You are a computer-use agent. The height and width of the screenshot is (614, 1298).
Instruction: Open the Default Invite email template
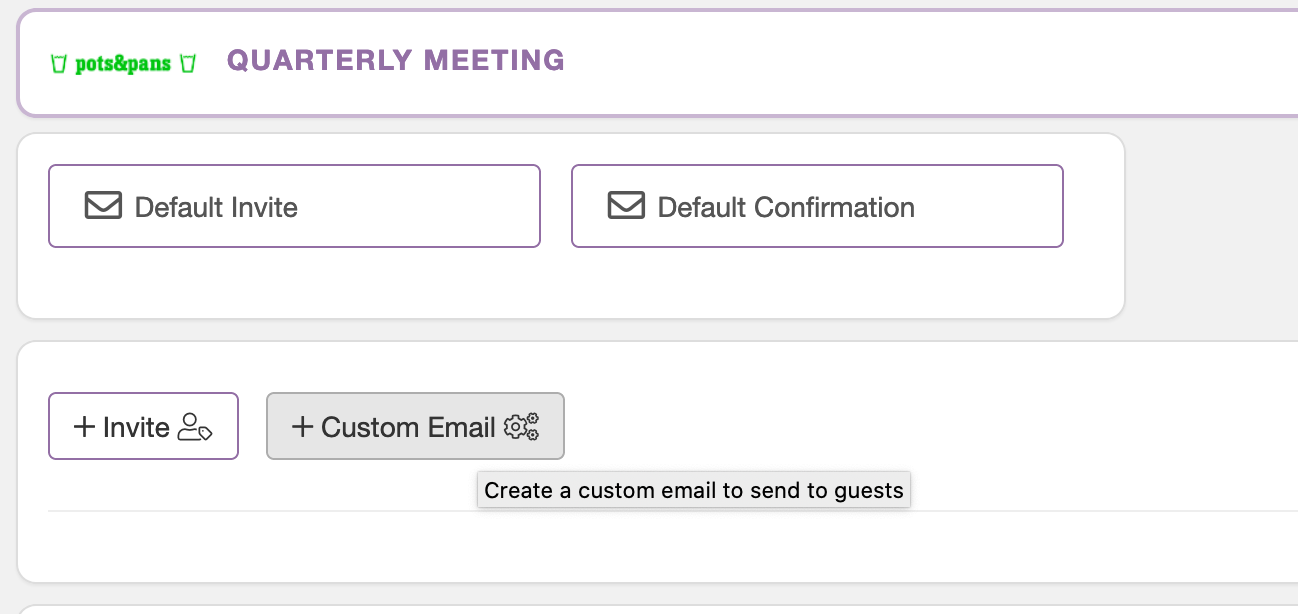294,206
